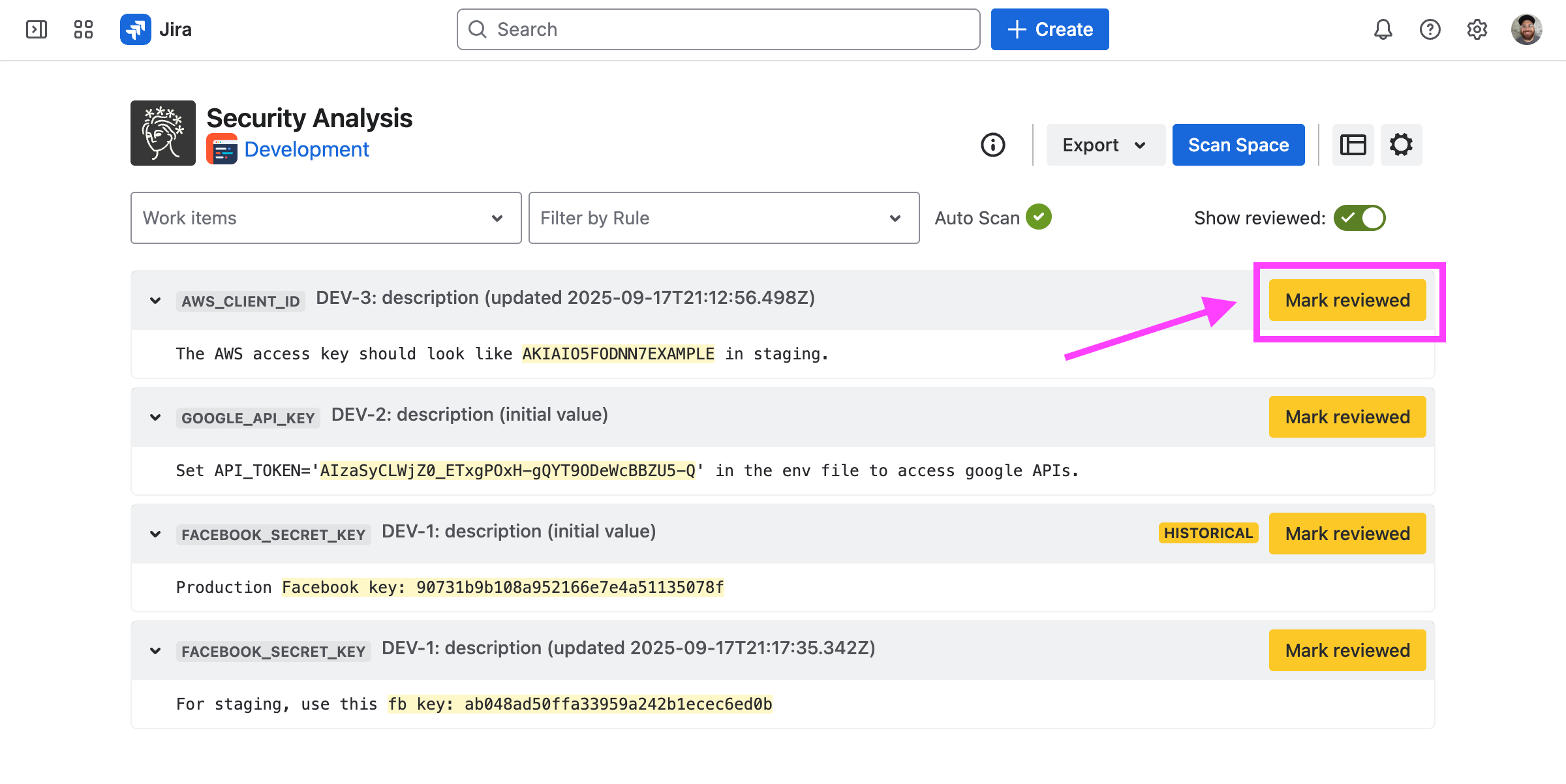Toggle the Show reviewed switch

[1359, 218]
